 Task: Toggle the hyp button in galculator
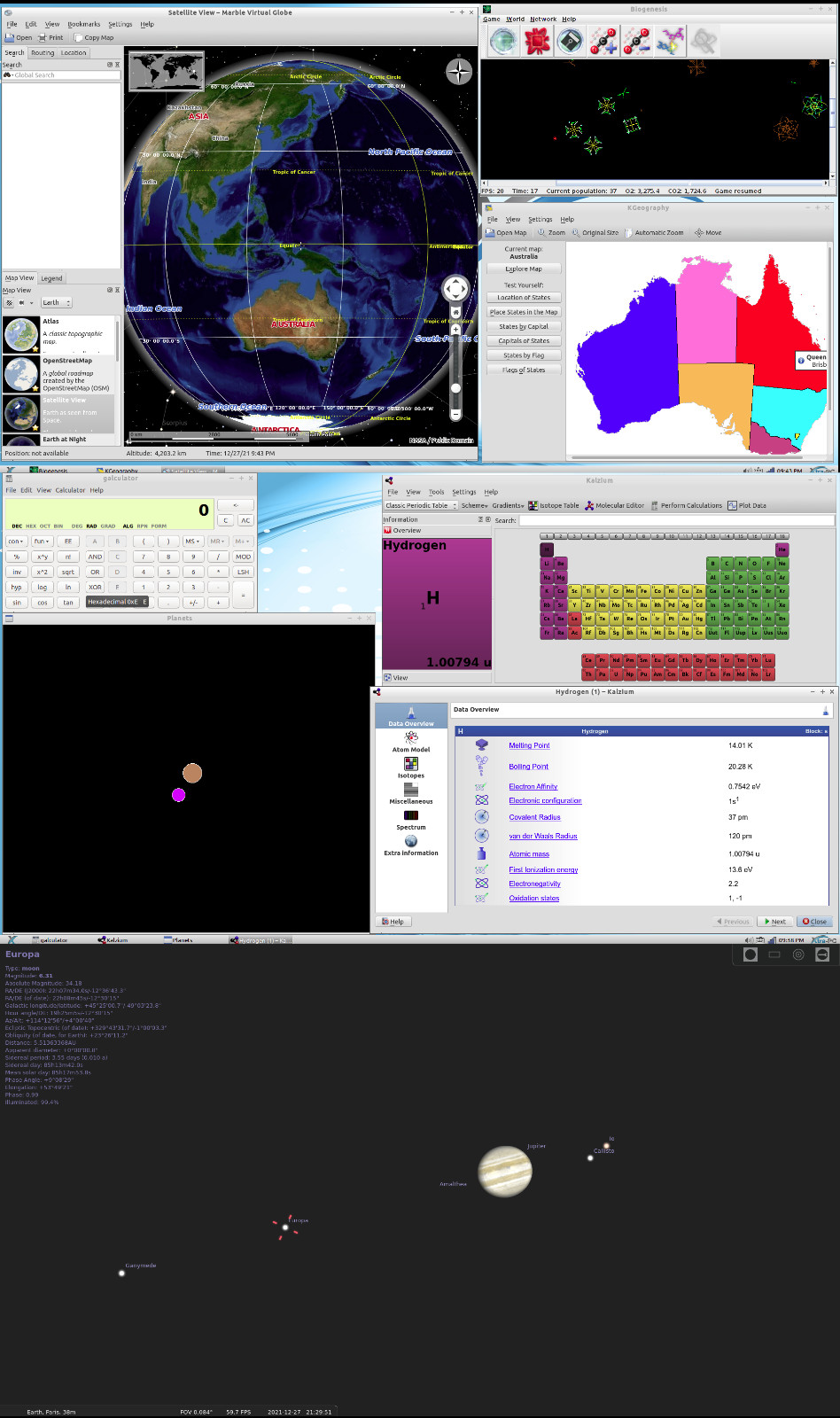click(17, 588)
